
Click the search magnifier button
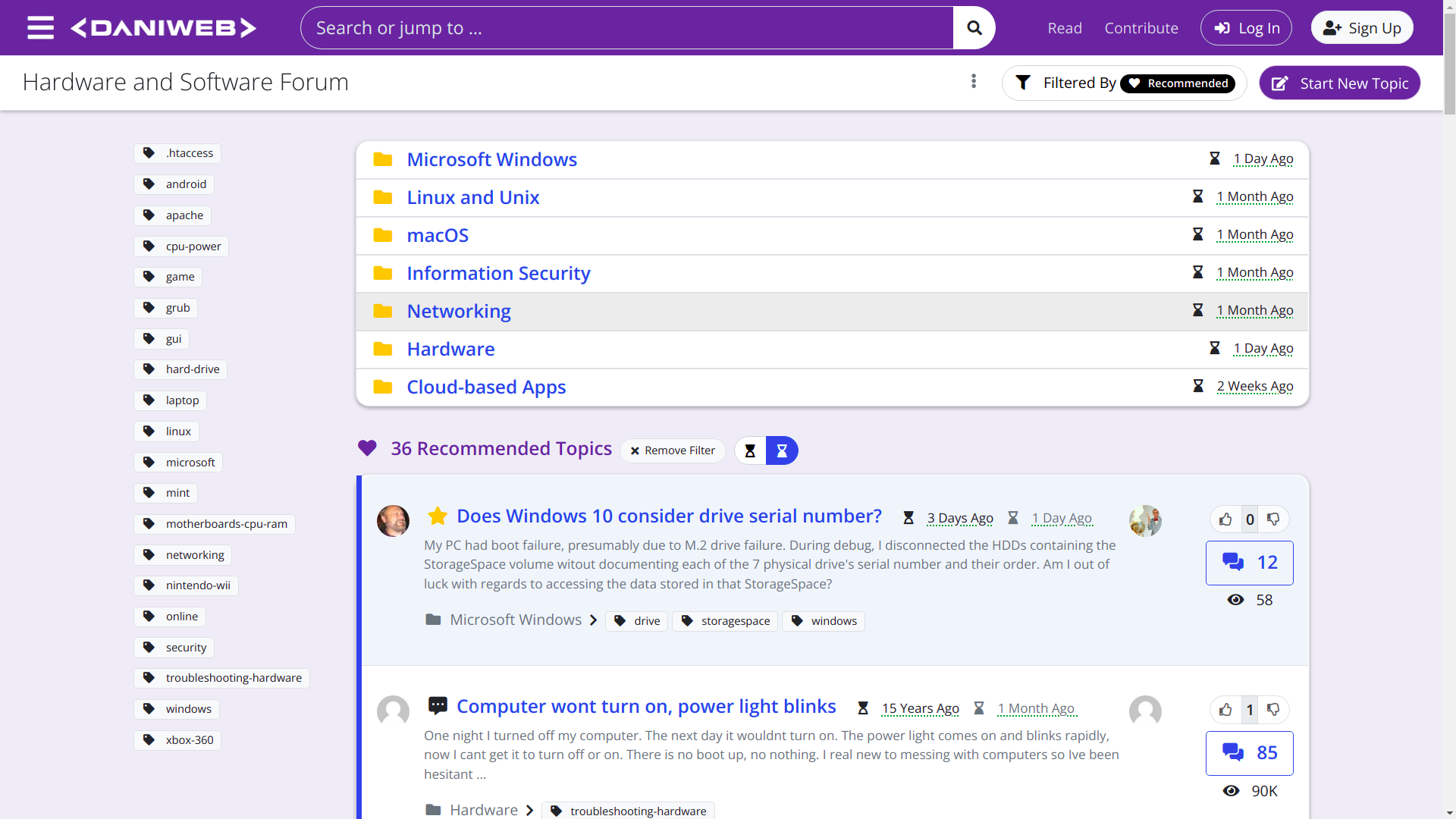[974, 28]
